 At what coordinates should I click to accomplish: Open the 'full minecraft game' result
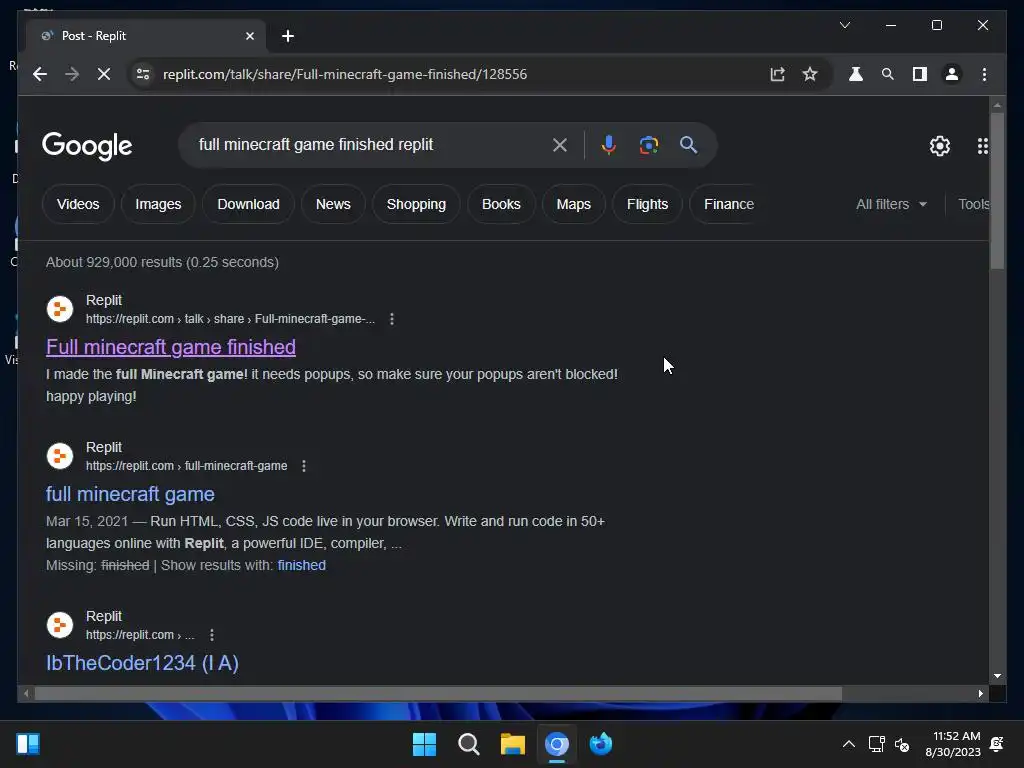tap(130, 494)
